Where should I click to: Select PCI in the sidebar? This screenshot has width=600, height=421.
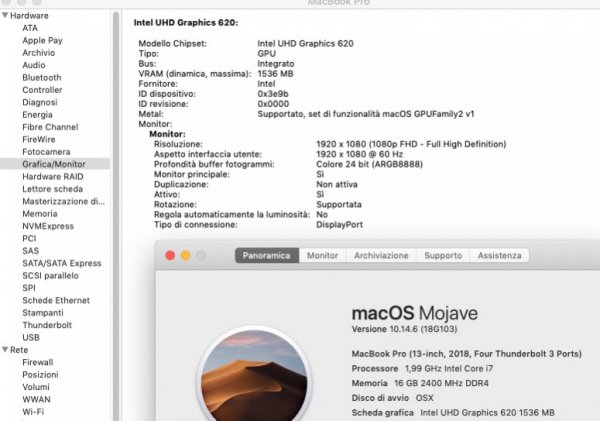point(29,238)
